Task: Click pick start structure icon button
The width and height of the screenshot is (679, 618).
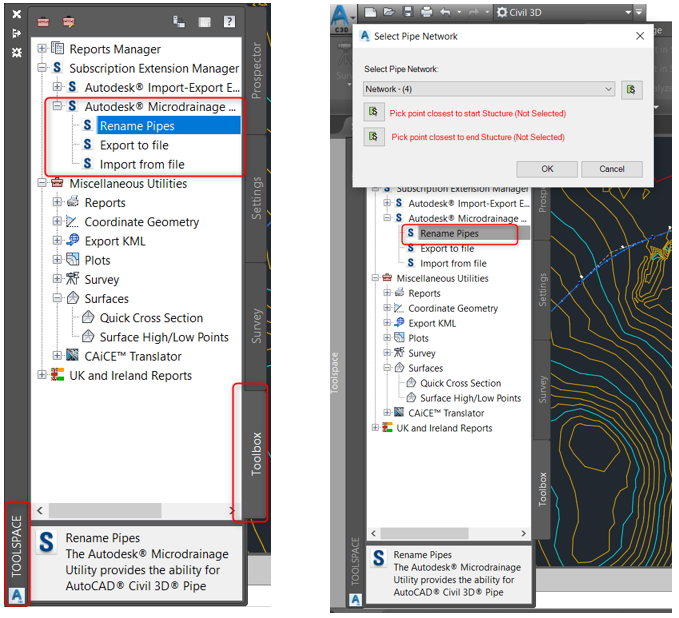Action: (373, 112)
